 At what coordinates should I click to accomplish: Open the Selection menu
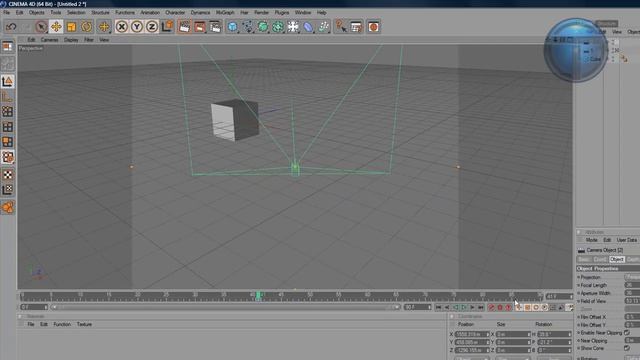76,13
